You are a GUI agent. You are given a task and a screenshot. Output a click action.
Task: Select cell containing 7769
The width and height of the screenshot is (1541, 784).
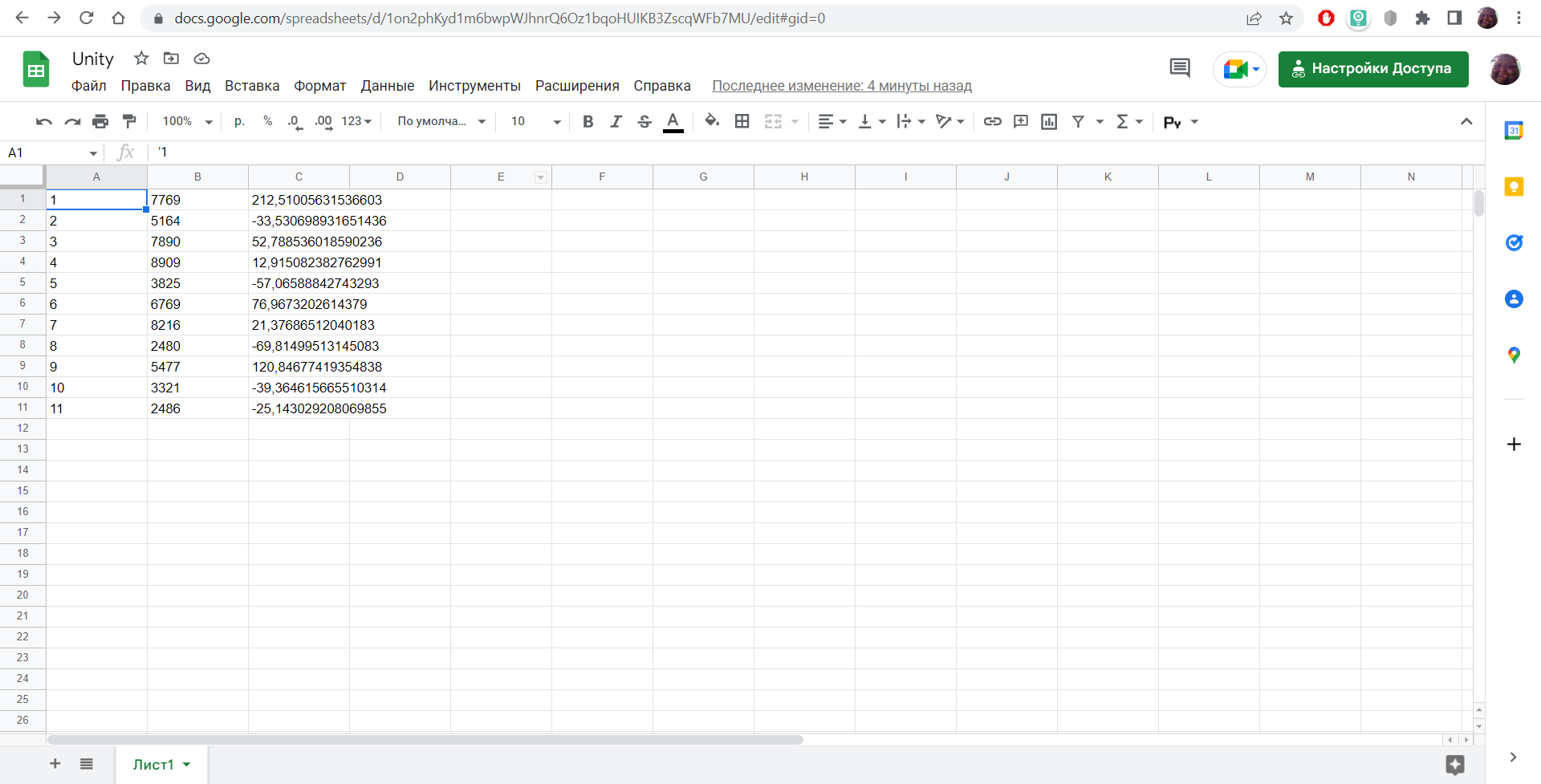(197, 200)
